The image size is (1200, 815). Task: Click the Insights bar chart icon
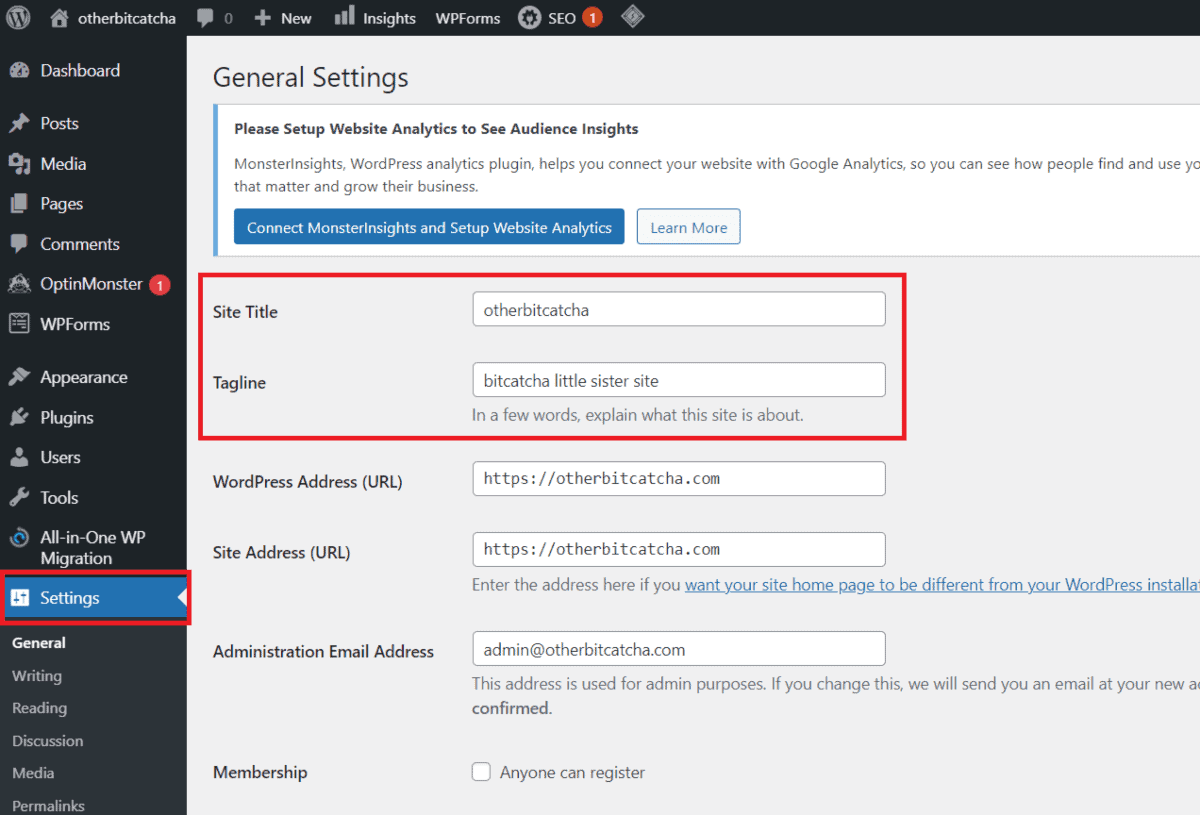[x=345, y=16]
